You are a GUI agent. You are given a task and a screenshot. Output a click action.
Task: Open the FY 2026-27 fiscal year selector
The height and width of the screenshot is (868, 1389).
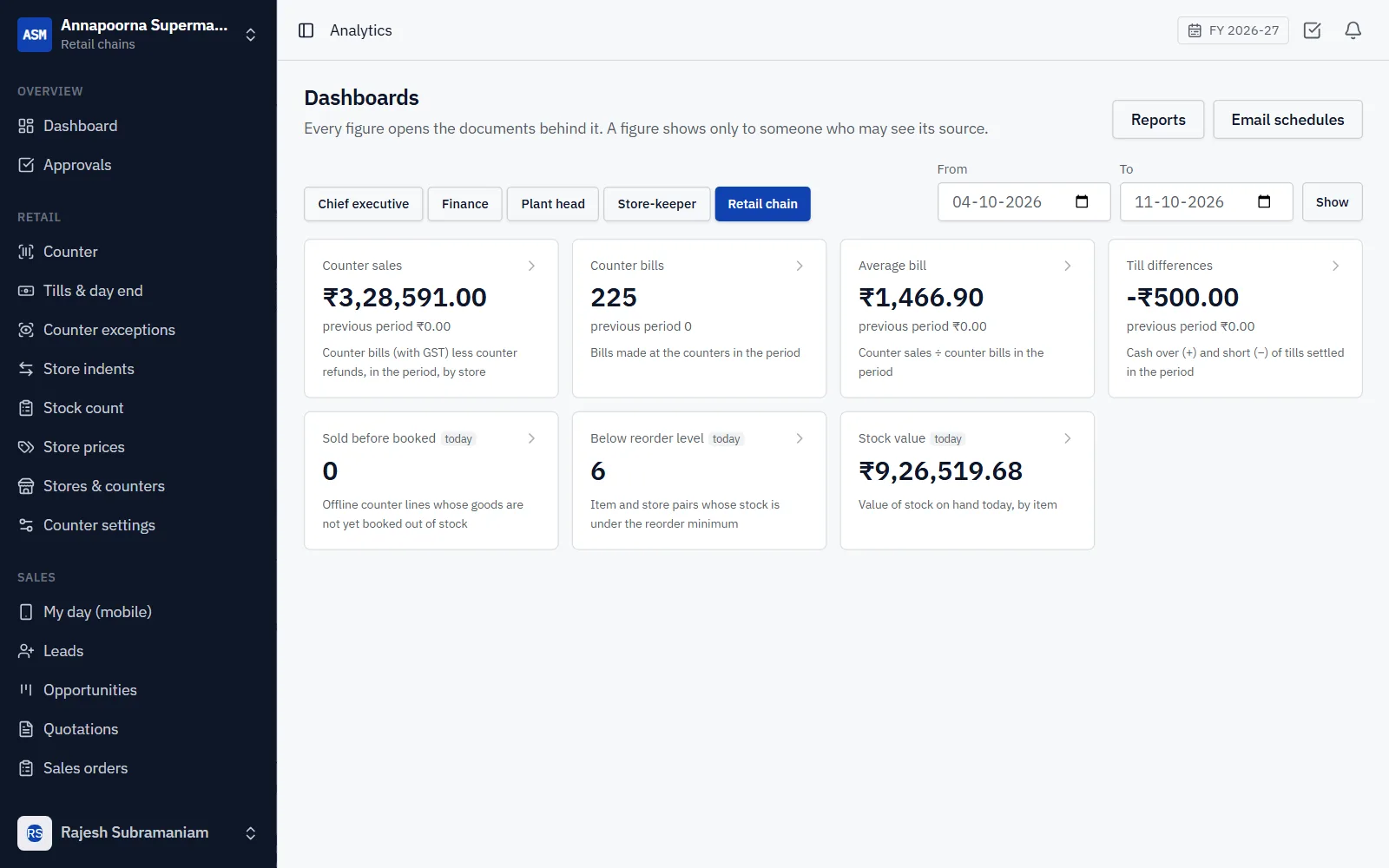1233,30
